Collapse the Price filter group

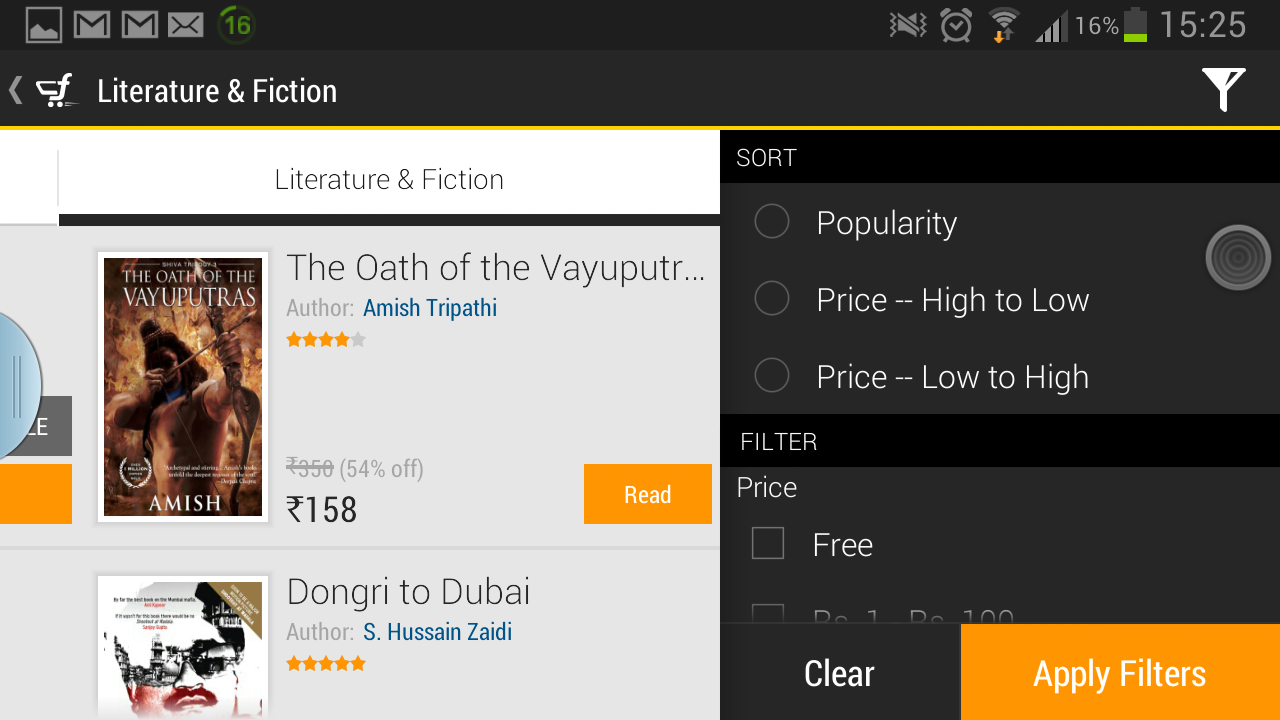[765, 487]
